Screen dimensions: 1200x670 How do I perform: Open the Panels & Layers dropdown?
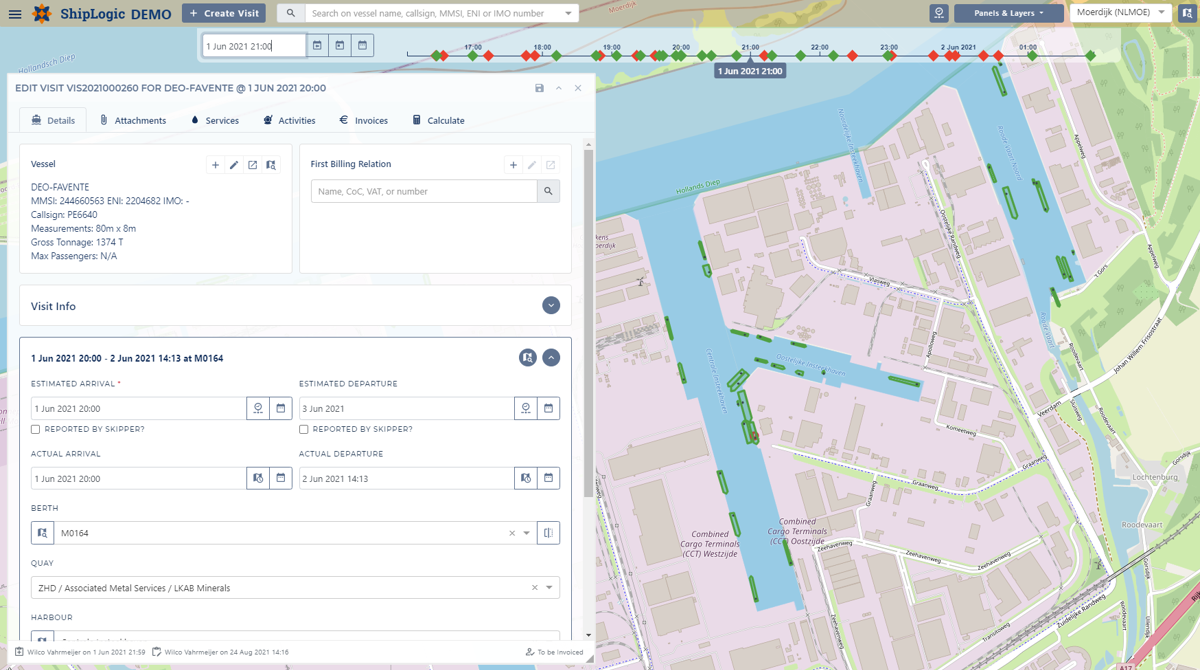click(1008, 14)
